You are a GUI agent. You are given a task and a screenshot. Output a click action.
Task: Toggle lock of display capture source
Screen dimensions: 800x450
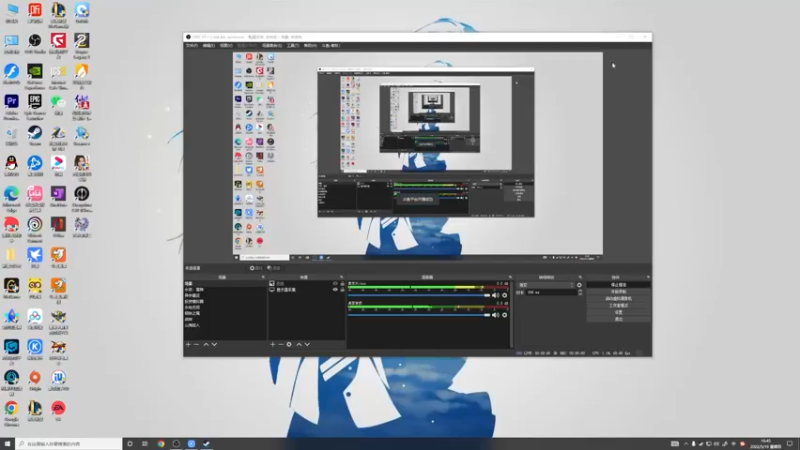click(x=342, y=289)
